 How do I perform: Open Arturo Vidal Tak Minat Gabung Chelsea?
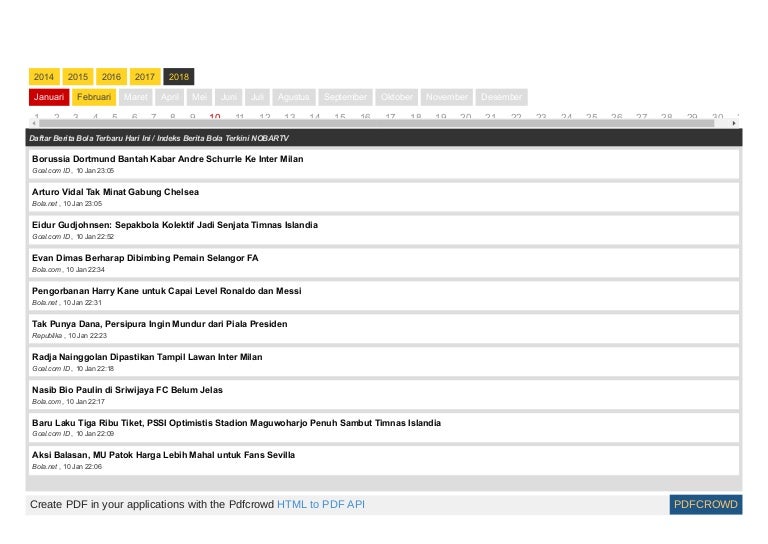click(116, 192)
